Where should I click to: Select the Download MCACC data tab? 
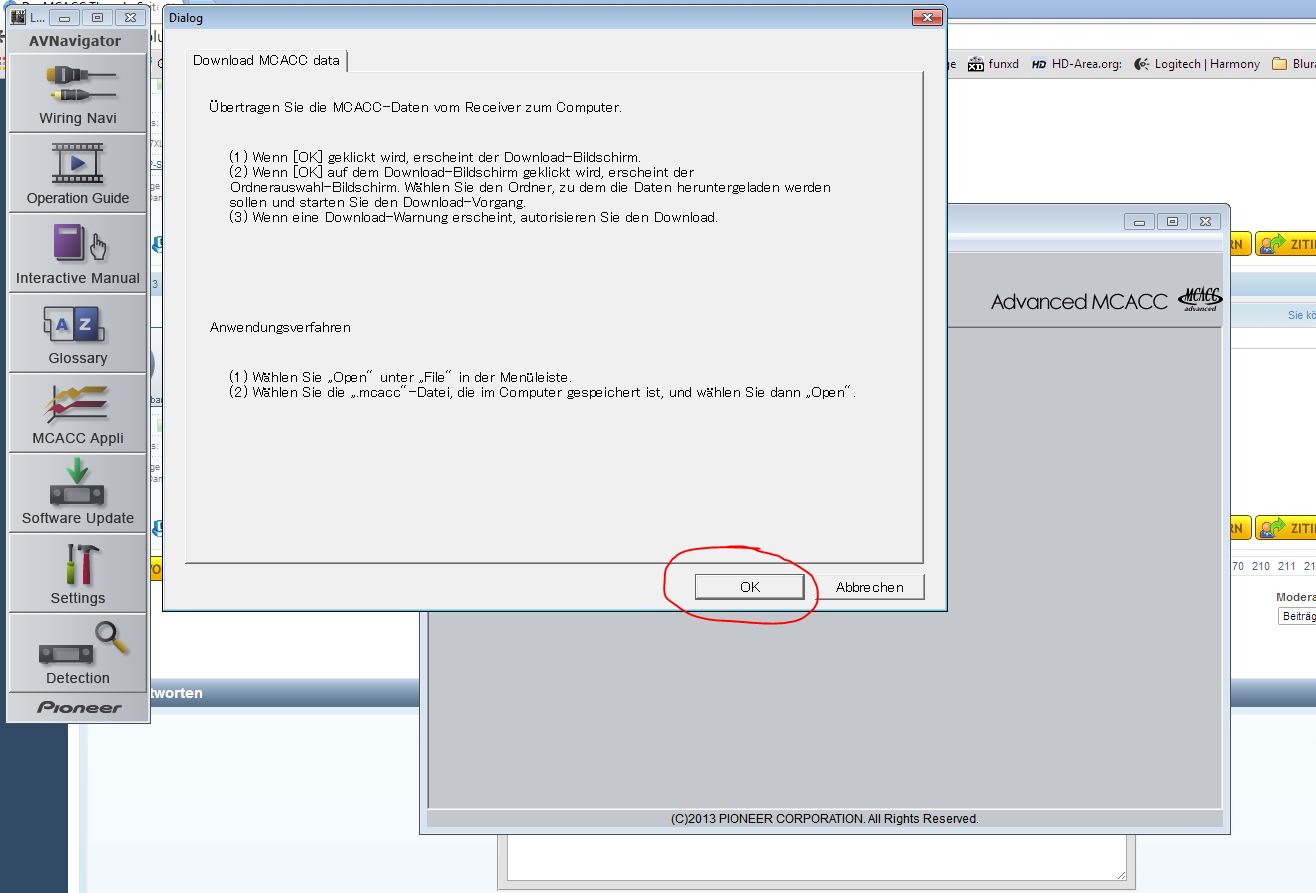(x=267, y=60)
